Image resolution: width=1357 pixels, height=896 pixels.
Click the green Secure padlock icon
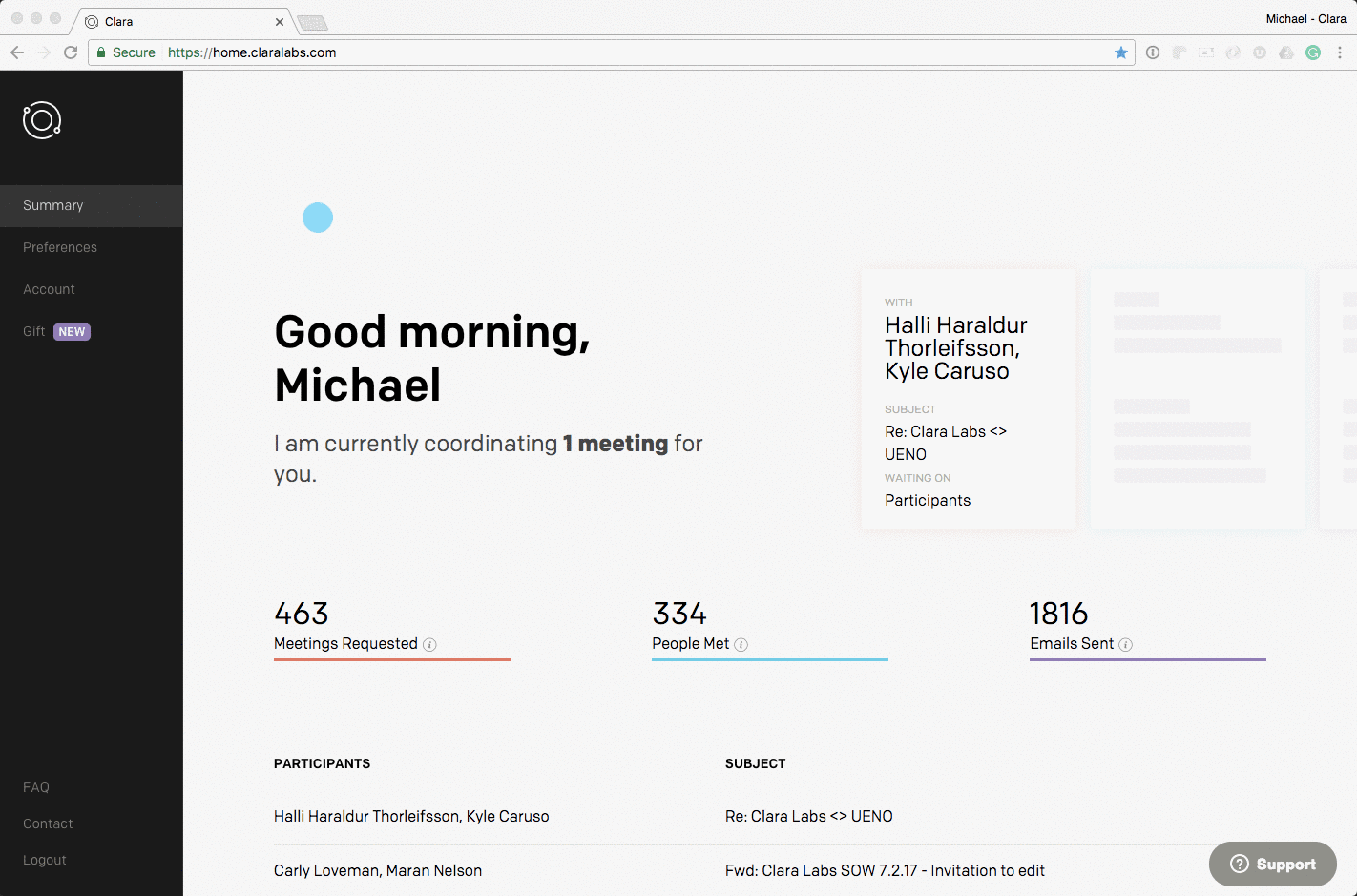pyautogui.click(x=101, y=52)
